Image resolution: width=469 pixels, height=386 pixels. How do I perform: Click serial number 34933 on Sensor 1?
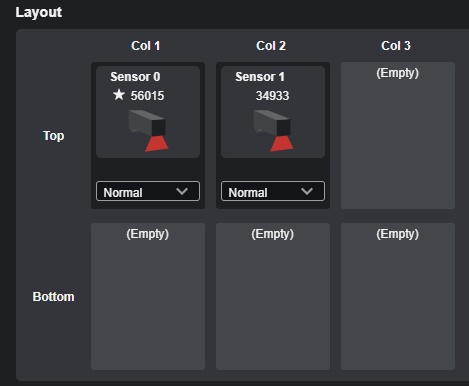pyautogui.click(x=272, y=96)
